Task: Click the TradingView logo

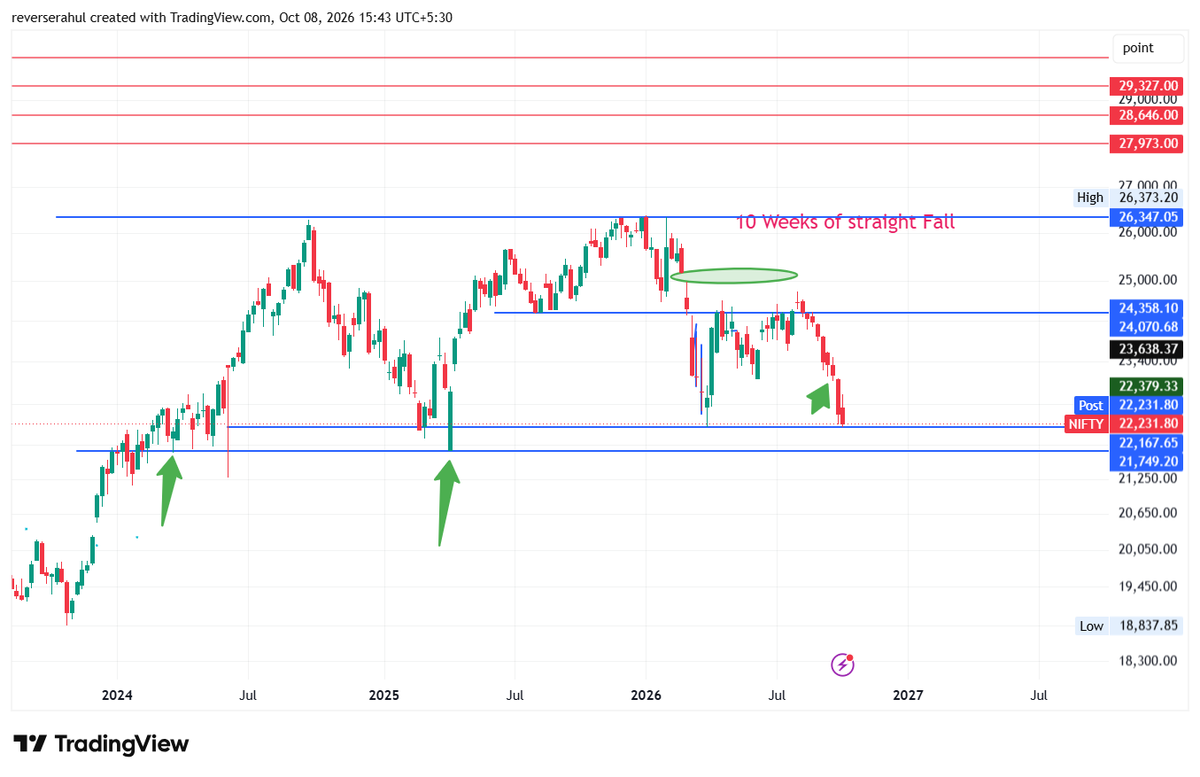Action: click(101, 744)
